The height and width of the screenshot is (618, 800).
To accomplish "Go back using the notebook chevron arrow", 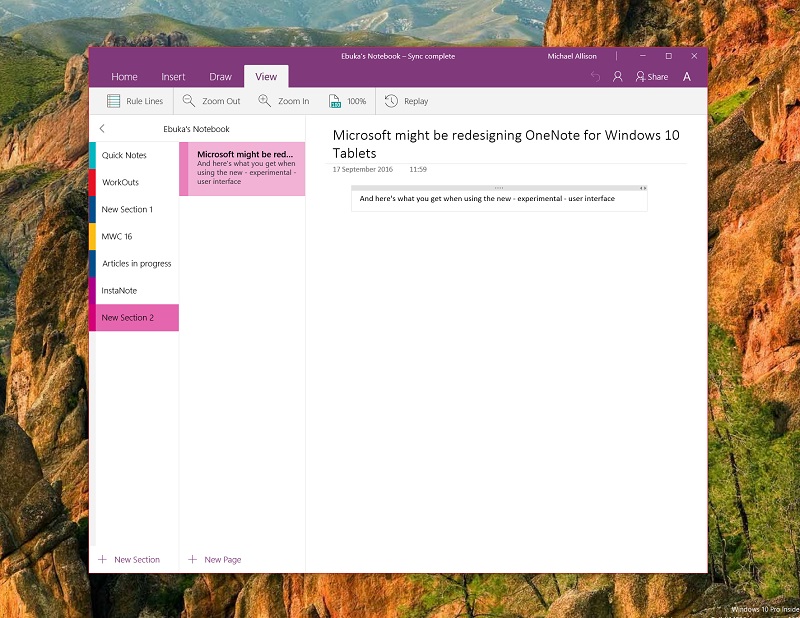I will (x=102, y=129).
